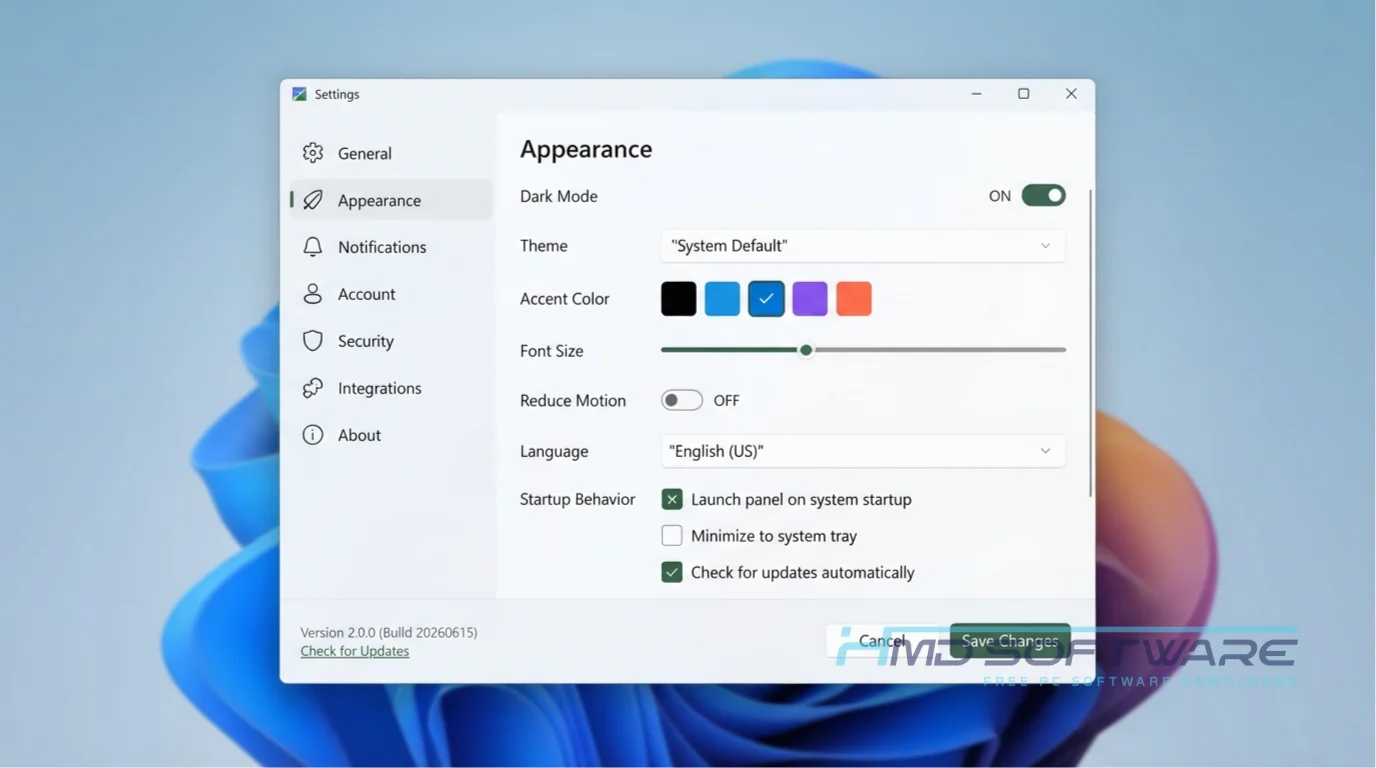This screenshot has height=768, width=1376.
Task: Select the Appearance sidebar item
Action: (x=391, y=200)
